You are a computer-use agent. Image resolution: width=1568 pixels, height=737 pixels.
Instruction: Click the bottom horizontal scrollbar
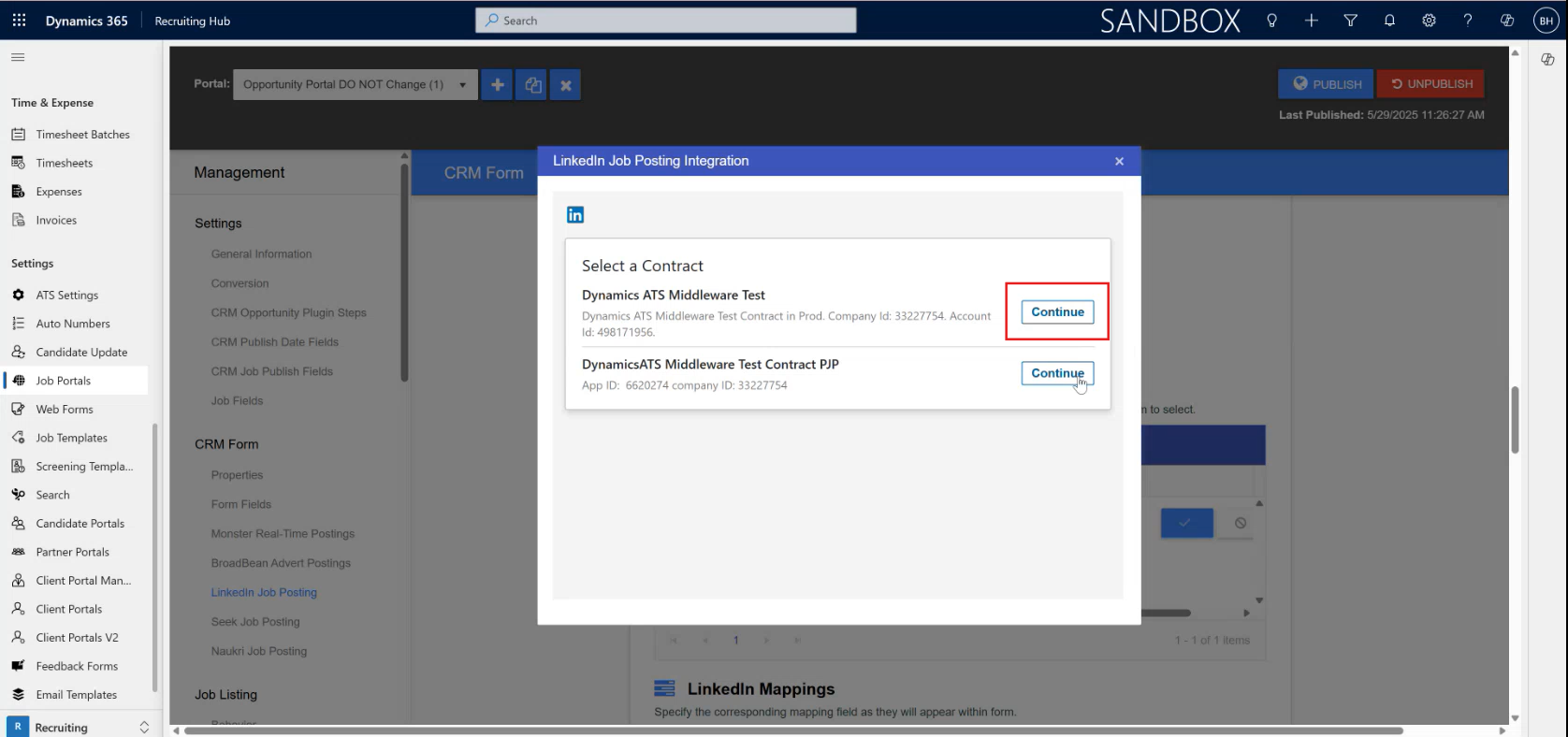coord(793,730)
